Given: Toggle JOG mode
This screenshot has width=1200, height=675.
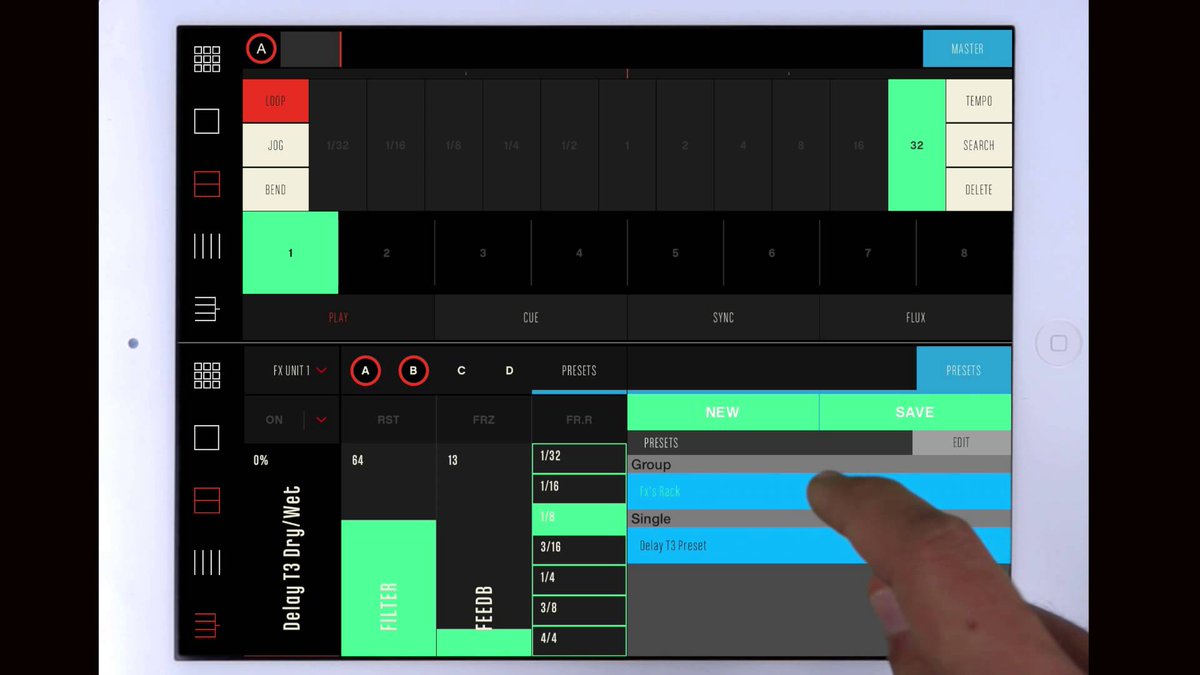Looking at the screenshot, I should (x=276, y=145).
